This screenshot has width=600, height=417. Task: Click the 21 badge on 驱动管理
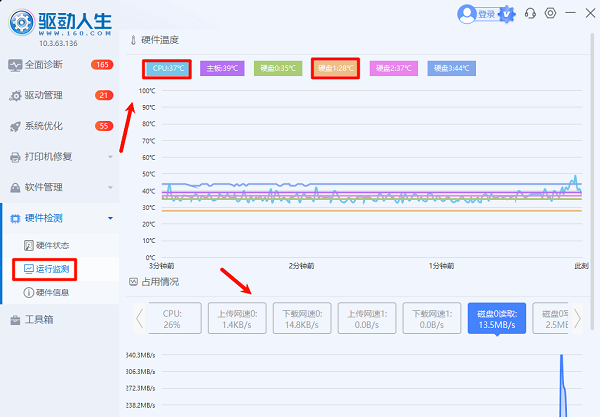pos(104,95)
